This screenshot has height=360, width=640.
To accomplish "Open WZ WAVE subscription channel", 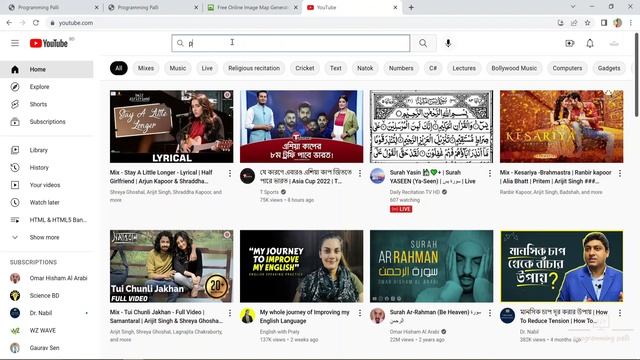I will (x=47, y=331).
